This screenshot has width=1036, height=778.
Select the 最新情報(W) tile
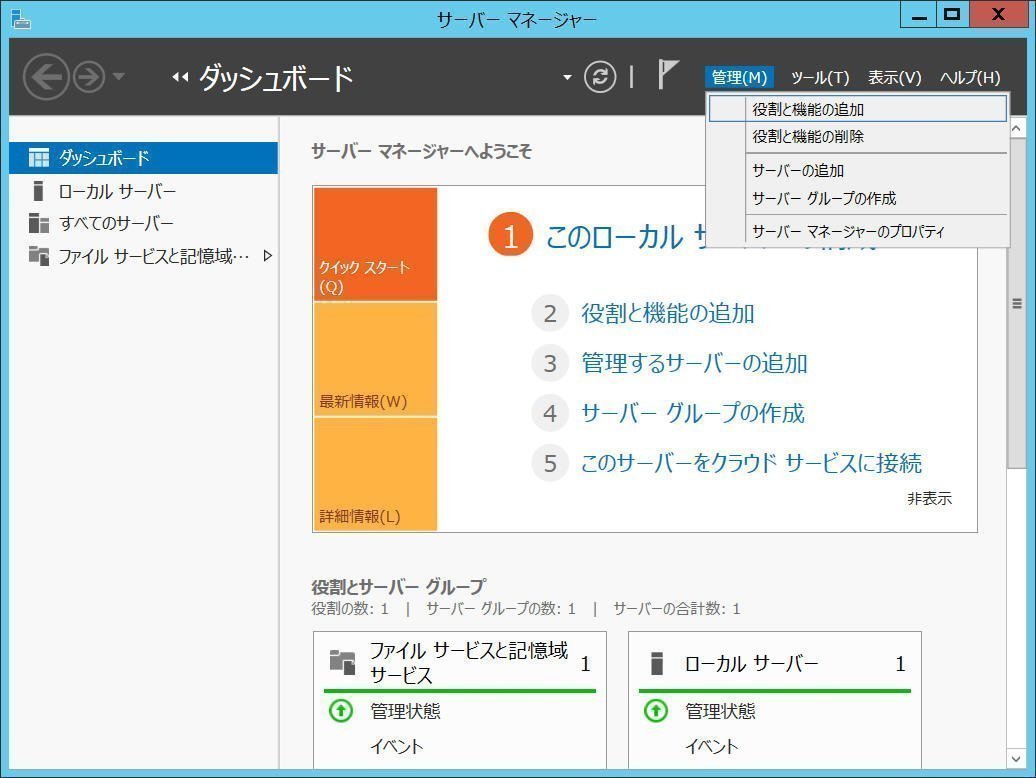click(x=375, y=360)
